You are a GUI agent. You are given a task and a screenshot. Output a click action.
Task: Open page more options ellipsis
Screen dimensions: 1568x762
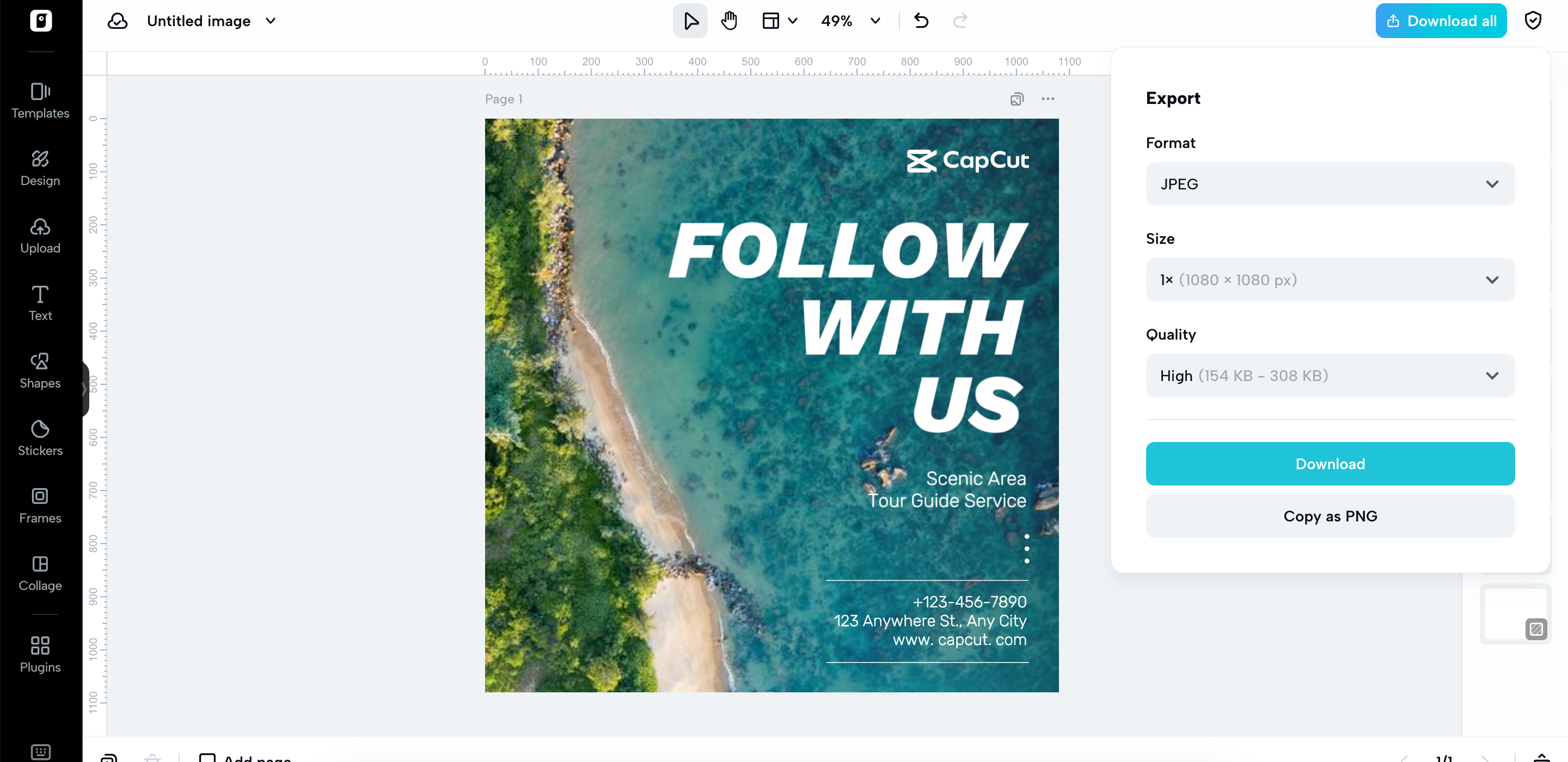tap(1048, 99)
